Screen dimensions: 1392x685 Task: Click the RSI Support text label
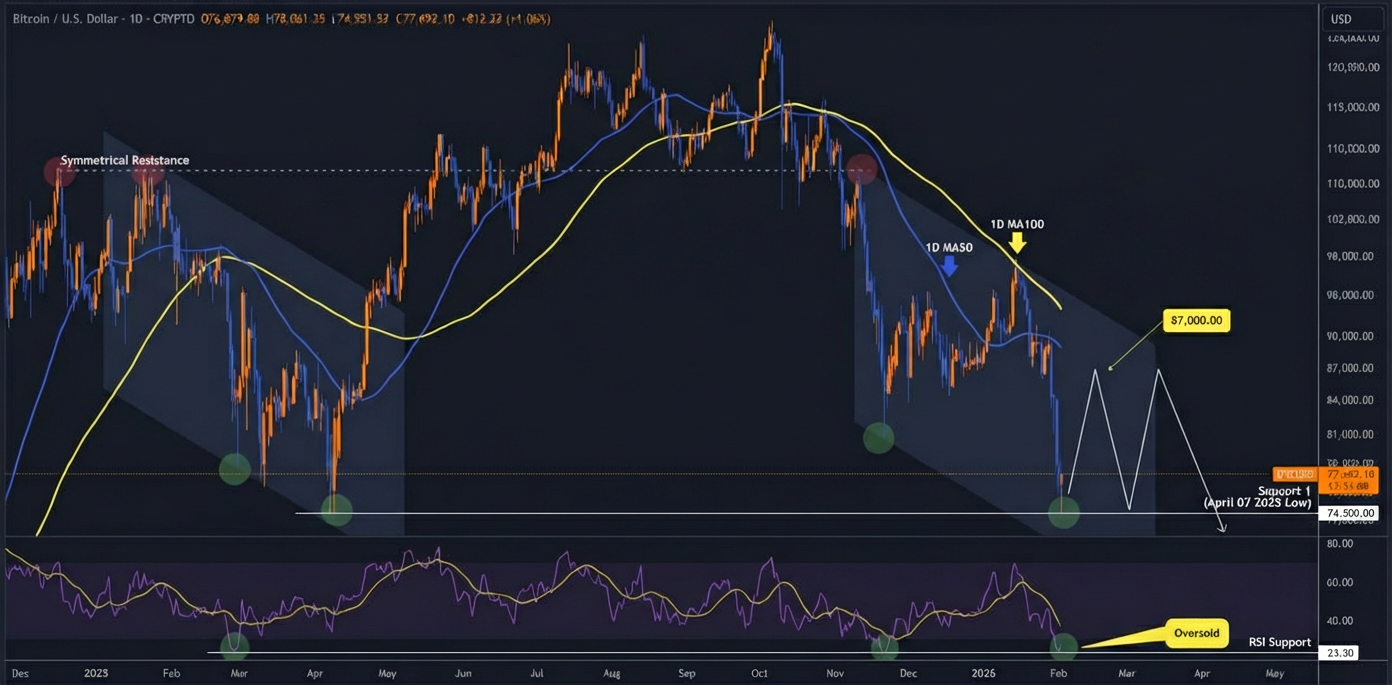[1279, 642]
